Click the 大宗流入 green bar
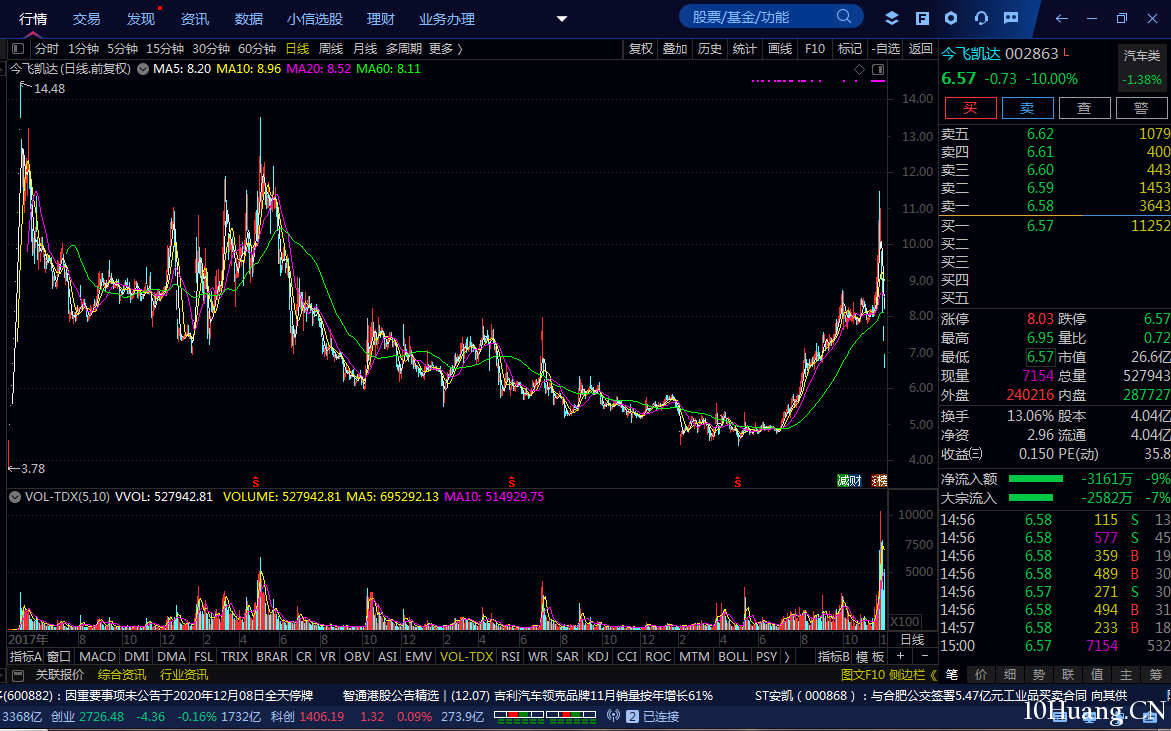This screenshot has width=1171, height=731. click(1031, 497)
